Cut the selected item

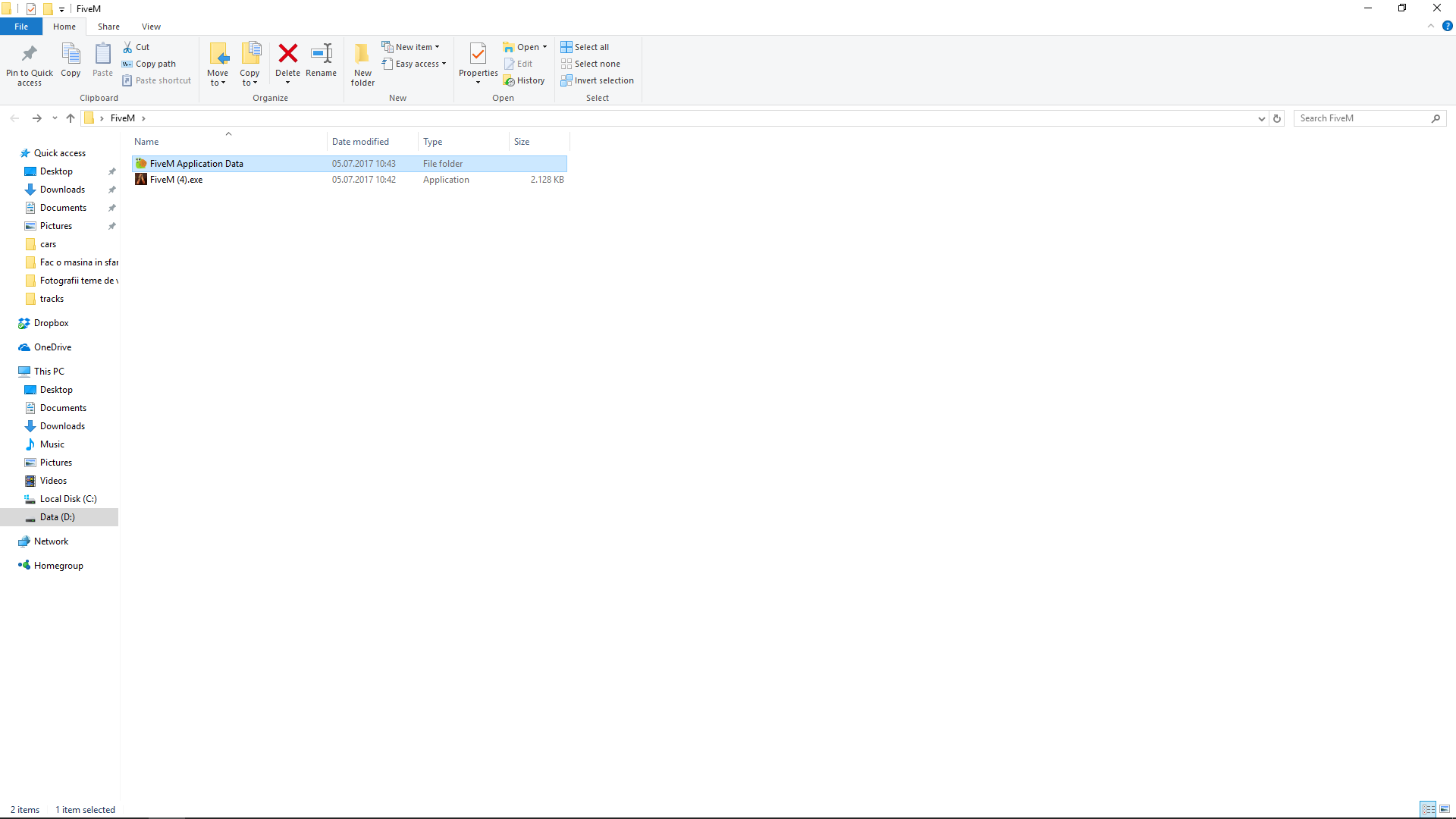(136, 47)
